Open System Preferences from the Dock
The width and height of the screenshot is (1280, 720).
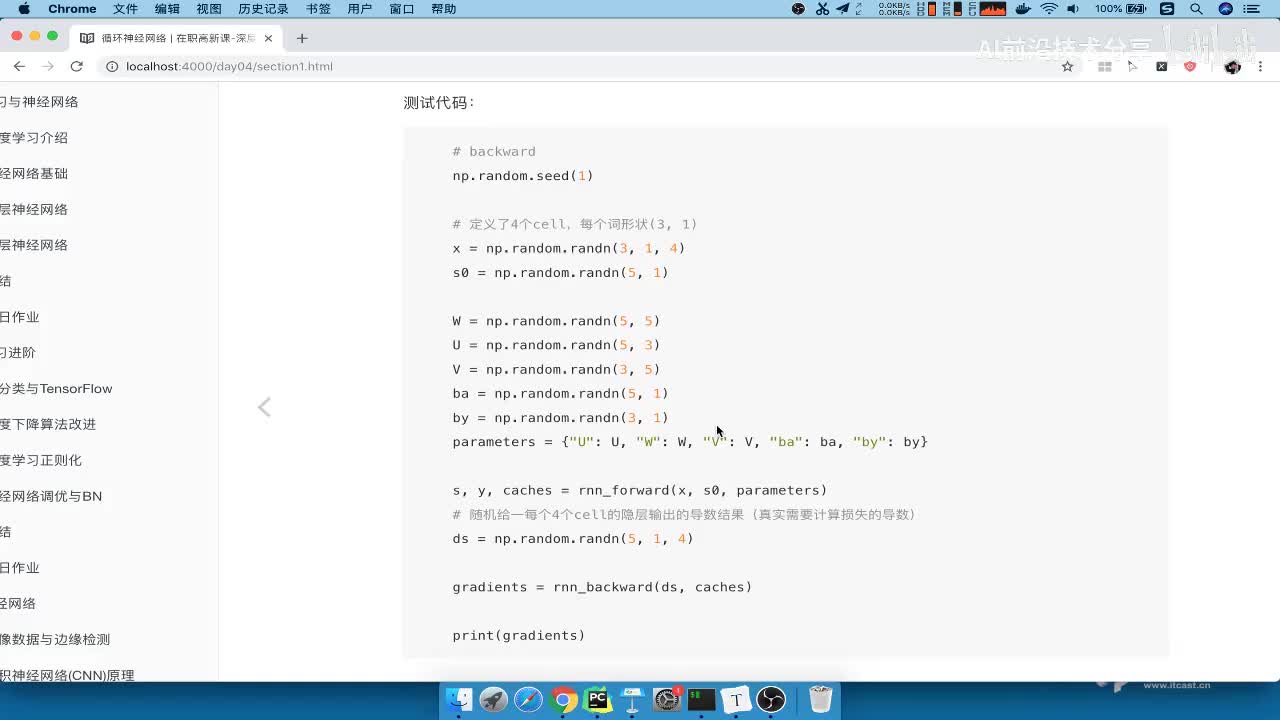[667, 699]
